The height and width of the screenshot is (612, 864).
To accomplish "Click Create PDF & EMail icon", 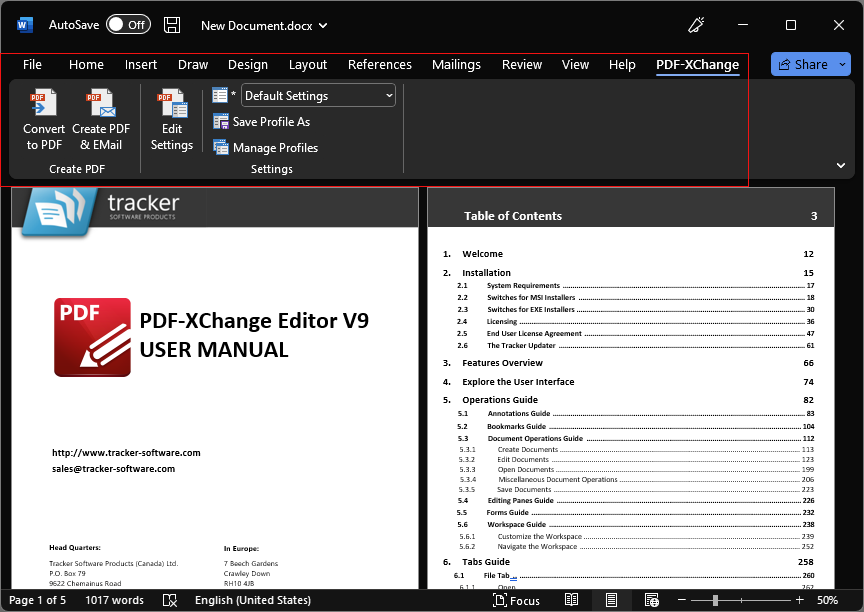I will tap(101, 120).
